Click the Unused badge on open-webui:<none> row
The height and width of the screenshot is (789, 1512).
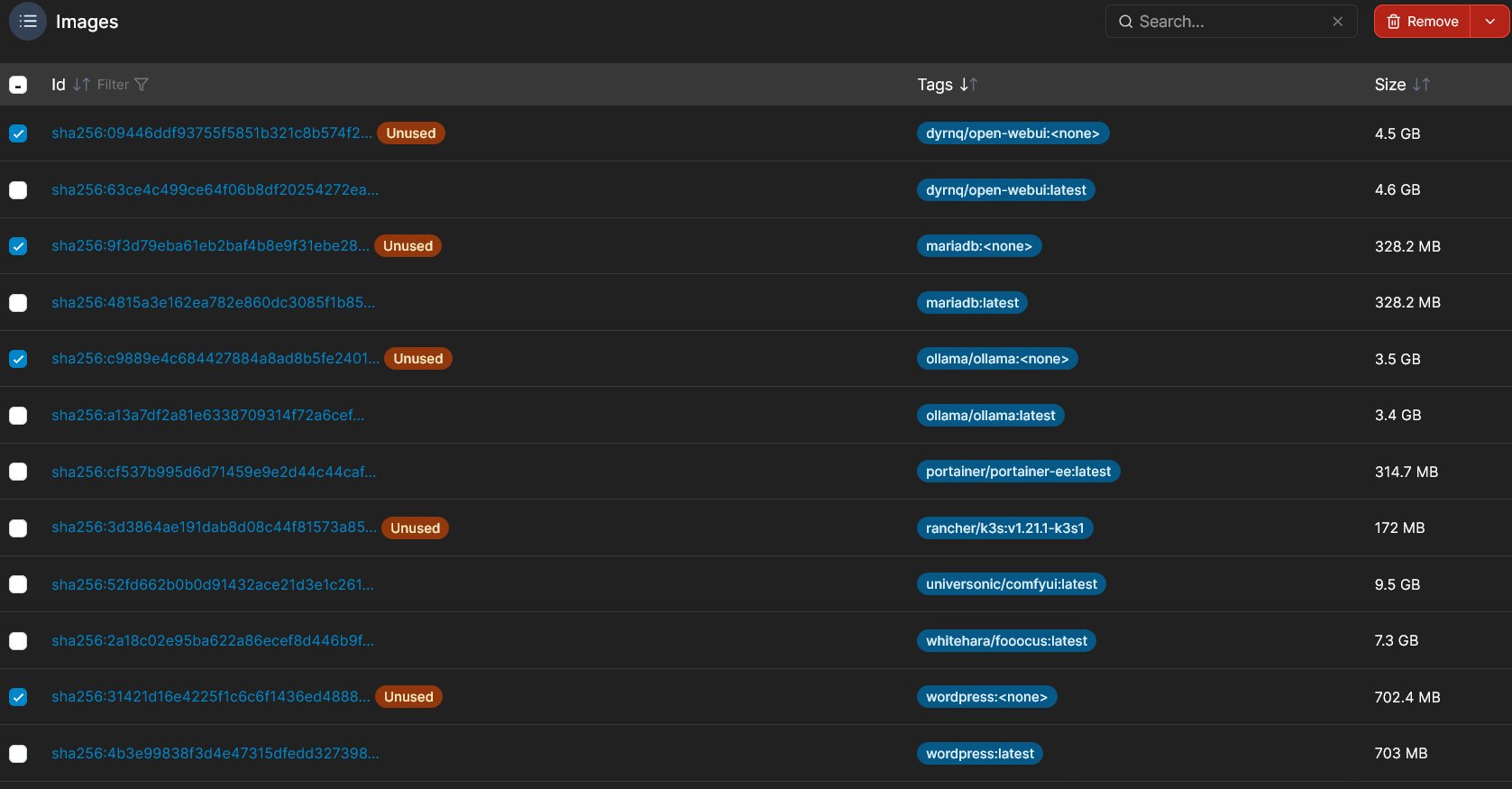(411, 133)
